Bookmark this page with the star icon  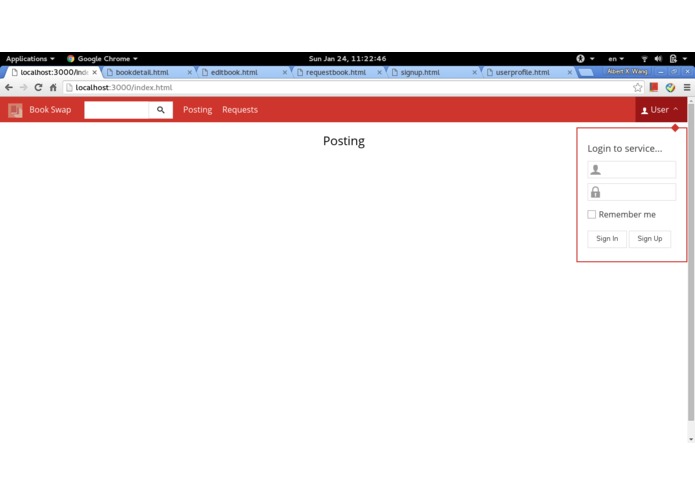click(x=637, y=87)
